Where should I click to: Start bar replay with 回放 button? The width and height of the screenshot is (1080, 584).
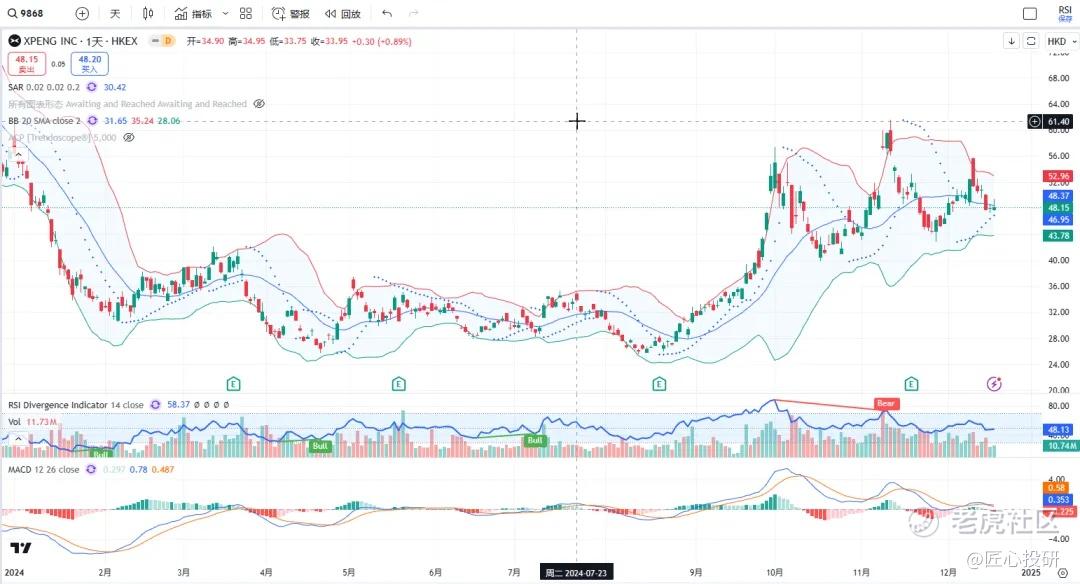pos(342,13)
